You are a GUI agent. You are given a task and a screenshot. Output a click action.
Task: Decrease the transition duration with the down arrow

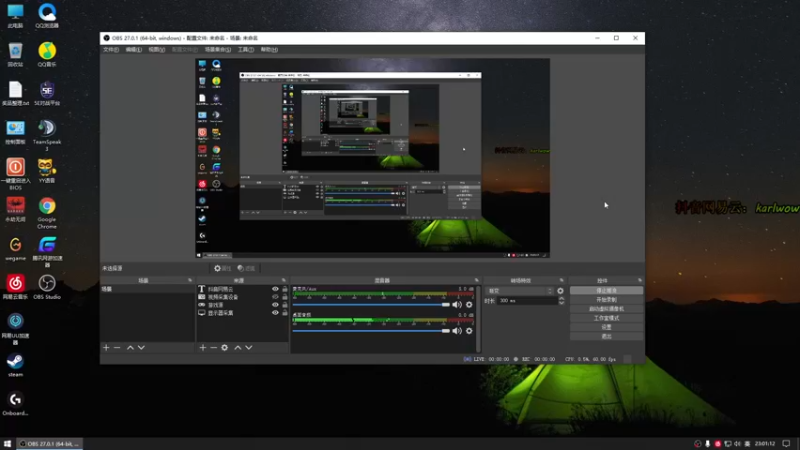coord(561,303)
